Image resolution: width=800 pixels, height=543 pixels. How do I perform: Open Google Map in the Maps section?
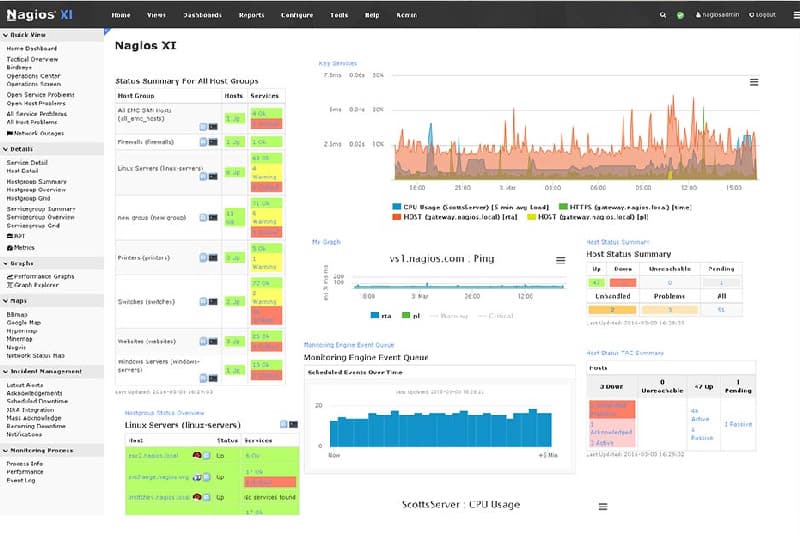[x=23, y=323]
